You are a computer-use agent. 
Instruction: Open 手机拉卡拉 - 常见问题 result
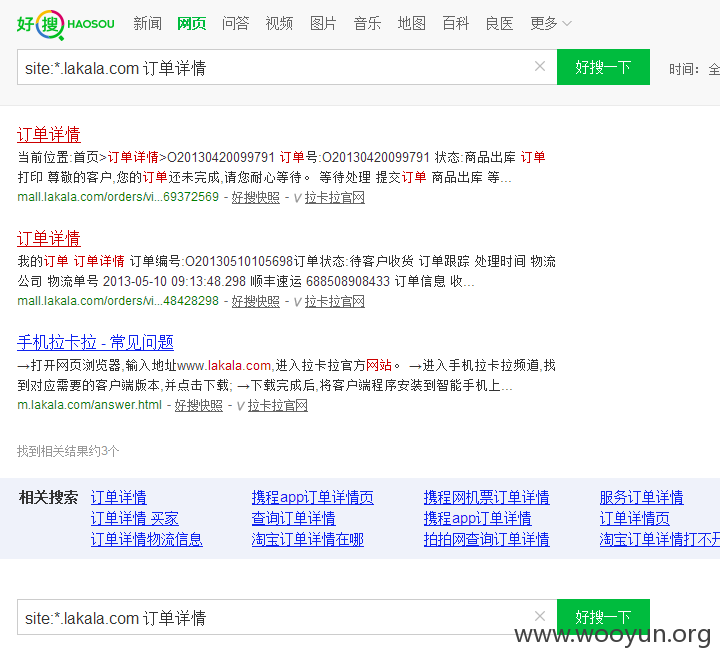point(96,343)
